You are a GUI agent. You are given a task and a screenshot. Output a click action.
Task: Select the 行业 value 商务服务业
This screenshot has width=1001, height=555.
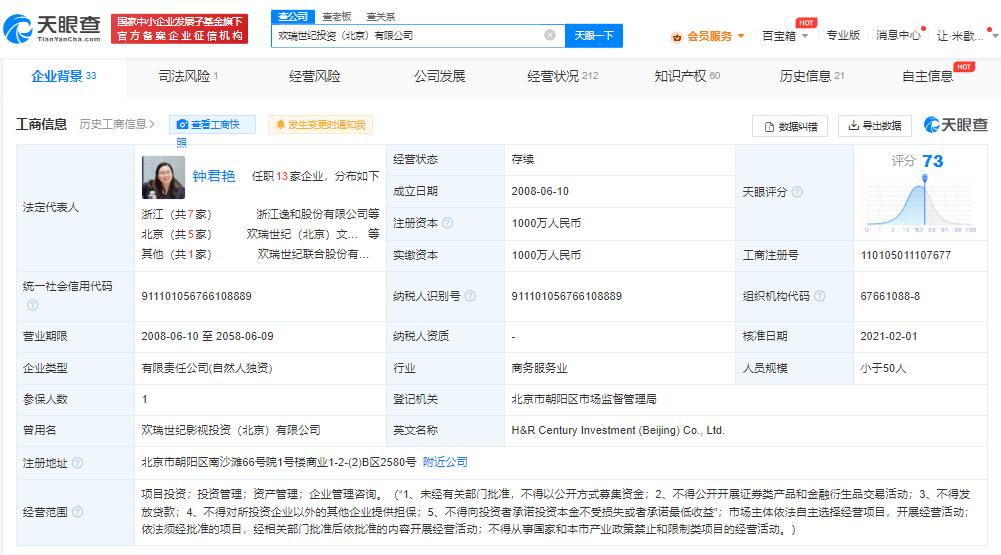coord(539,368)
